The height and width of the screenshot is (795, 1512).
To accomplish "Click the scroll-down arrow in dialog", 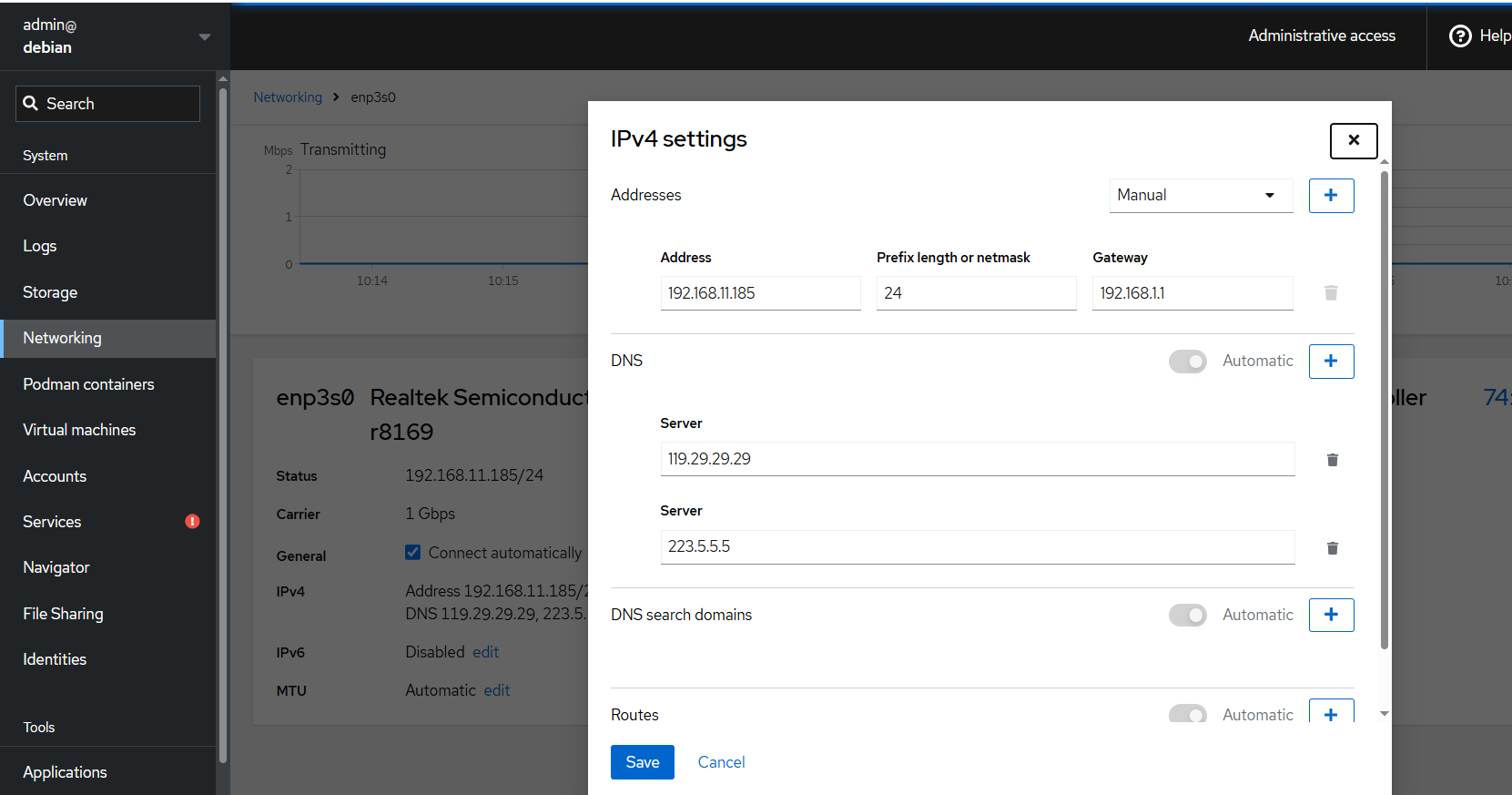I will pos(1385,714).
